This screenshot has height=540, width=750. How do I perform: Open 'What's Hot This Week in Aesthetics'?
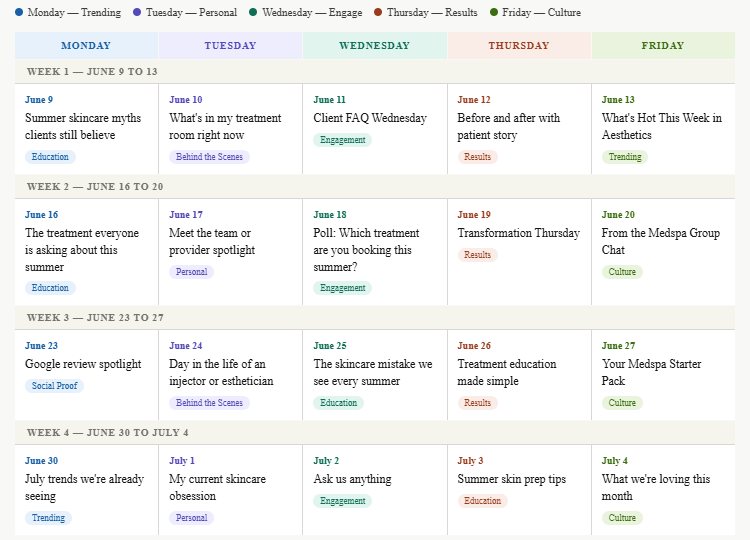[662, 126]
